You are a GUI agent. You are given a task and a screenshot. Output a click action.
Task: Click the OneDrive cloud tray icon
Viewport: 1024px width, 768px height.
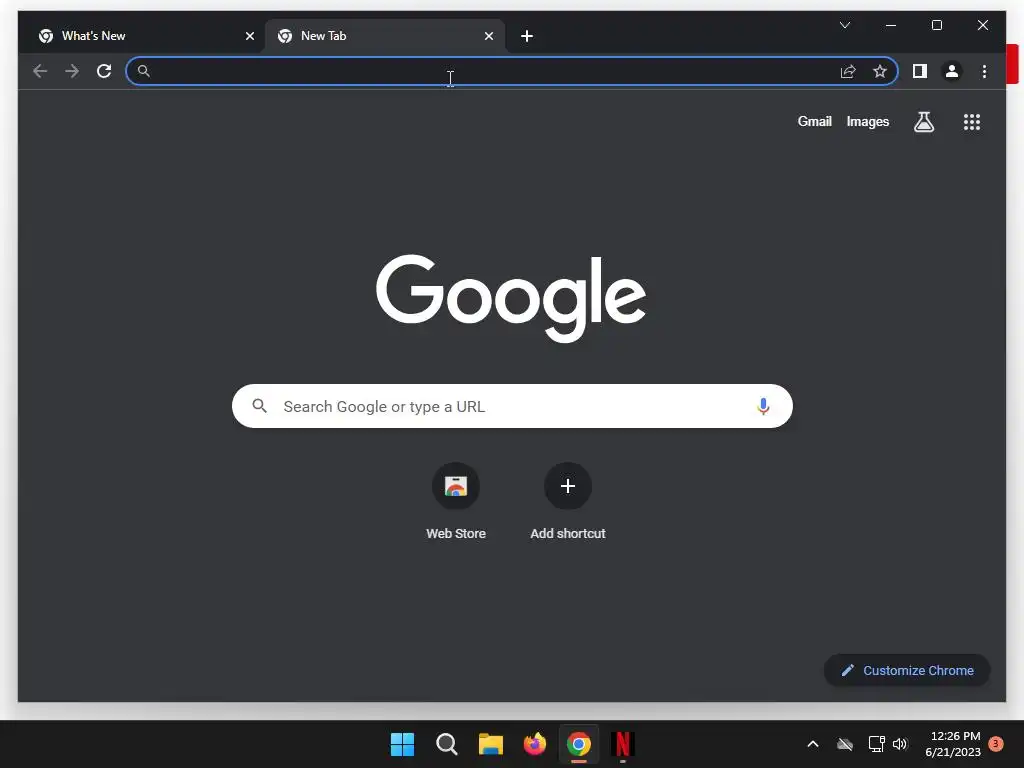pos(845,744)
